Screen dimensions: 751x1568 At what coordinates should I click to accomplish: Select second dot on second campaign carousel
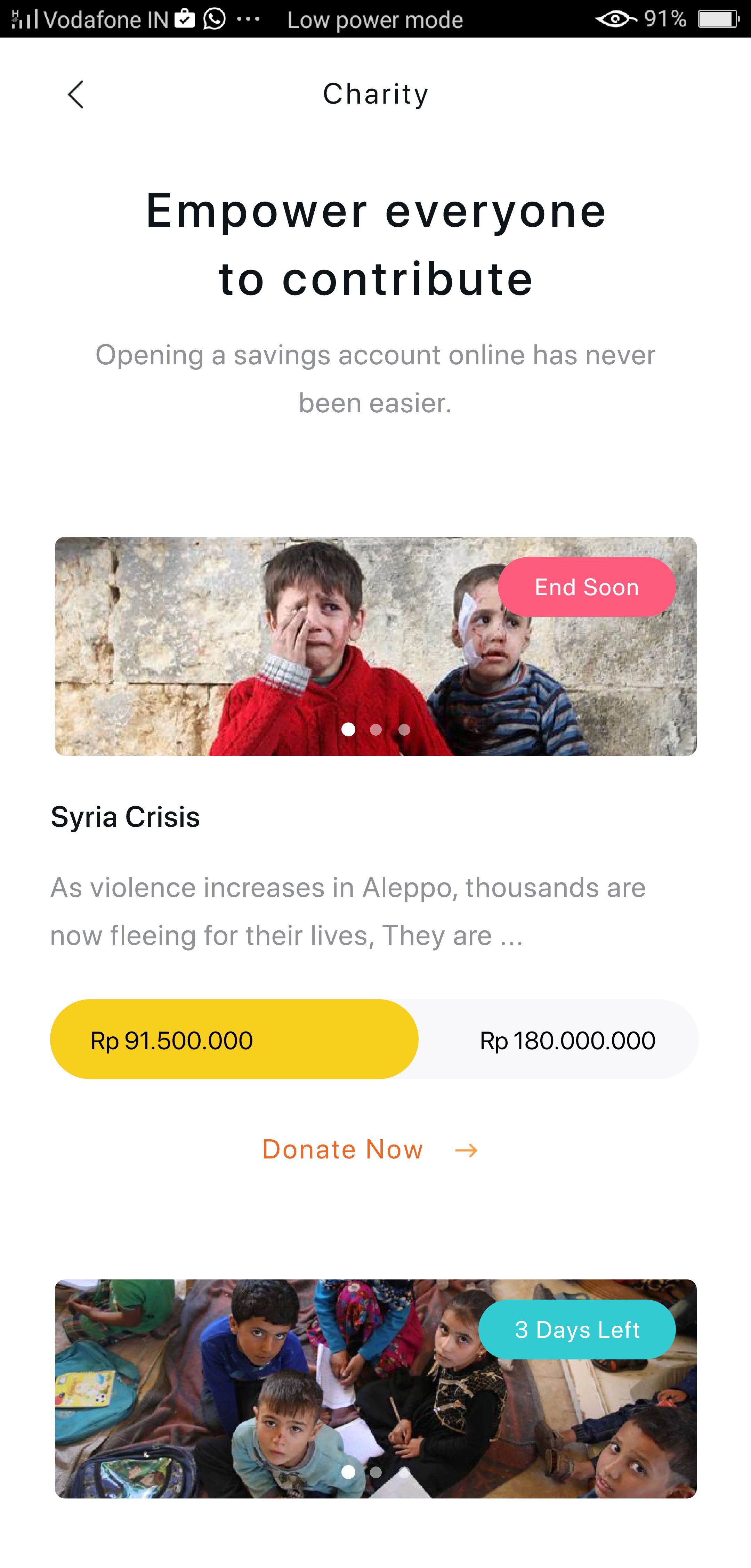[x=376, y=1472]
